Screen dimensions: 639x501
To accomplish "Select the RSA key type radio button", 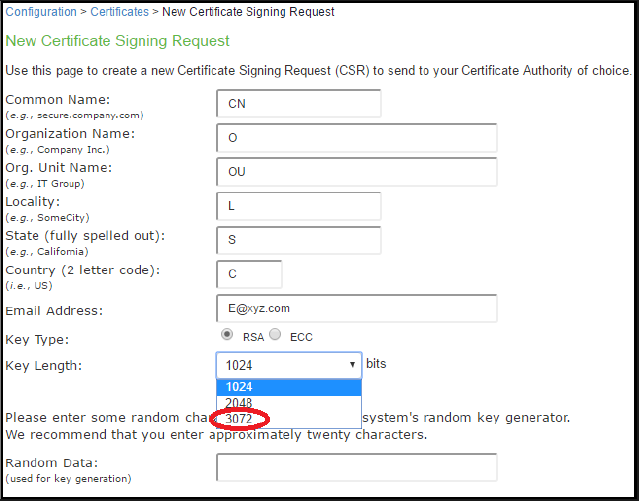I will [227, 334].
